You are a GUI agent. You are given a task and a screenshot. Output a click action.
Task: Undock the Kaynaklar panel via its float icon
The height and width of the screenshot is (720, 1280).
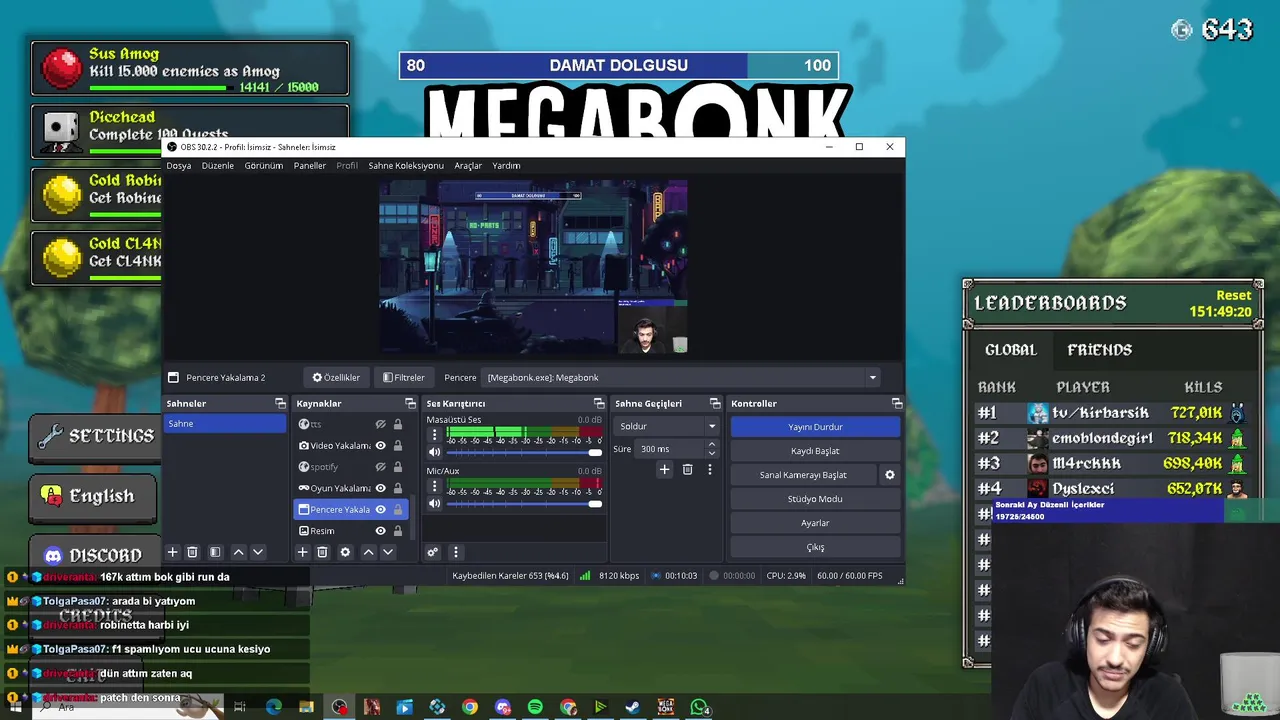tap(410, 403)
